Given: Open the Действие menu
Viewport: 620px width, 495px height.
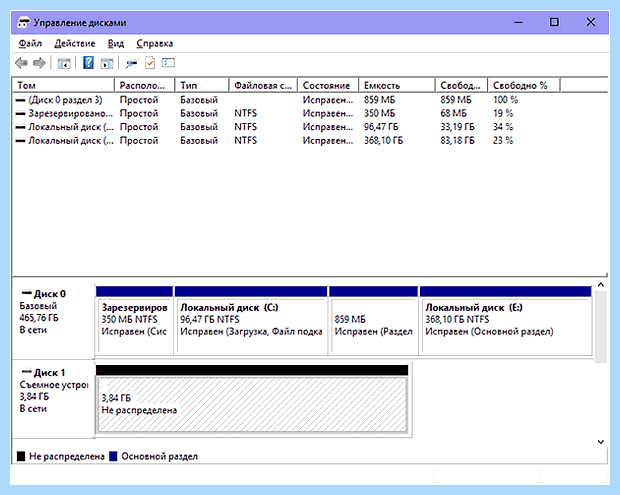Looking at the screenshot, I should point(75,43).
